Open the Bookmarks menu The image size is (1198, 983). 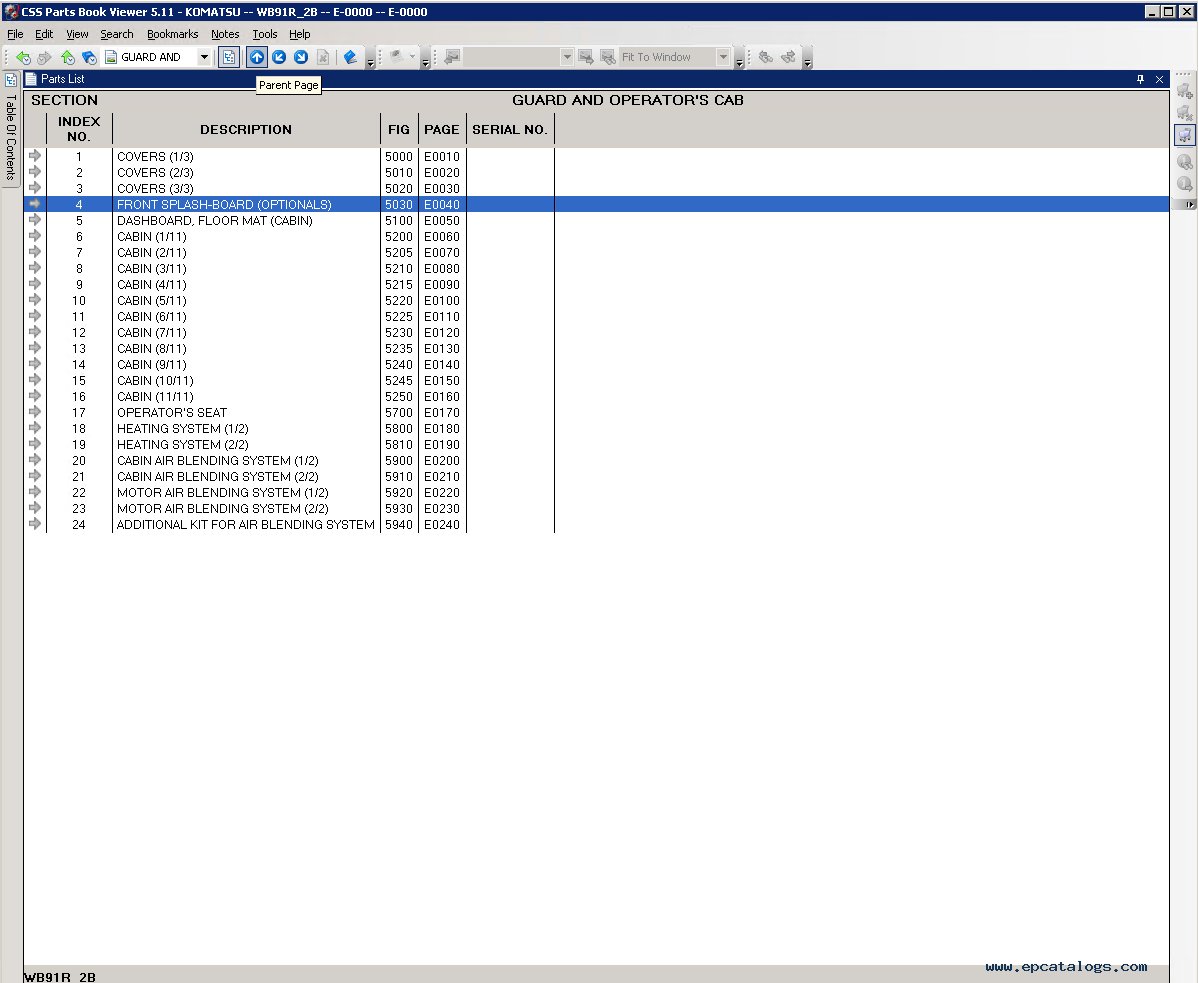tap(173, 34)
